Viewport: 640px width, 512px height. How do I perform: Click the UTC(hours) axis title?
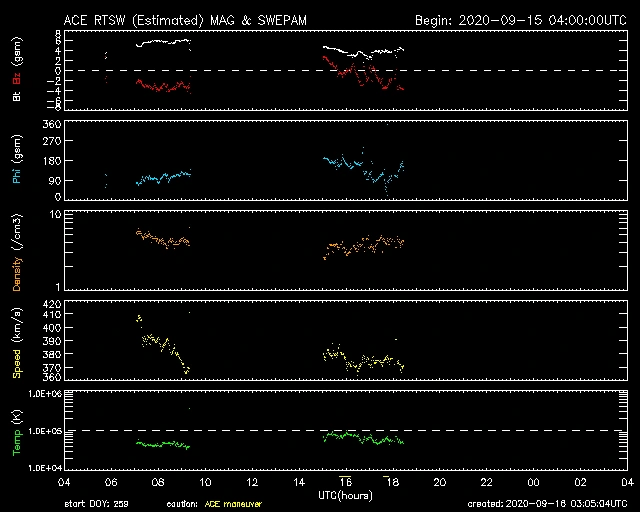coord(345,496)
